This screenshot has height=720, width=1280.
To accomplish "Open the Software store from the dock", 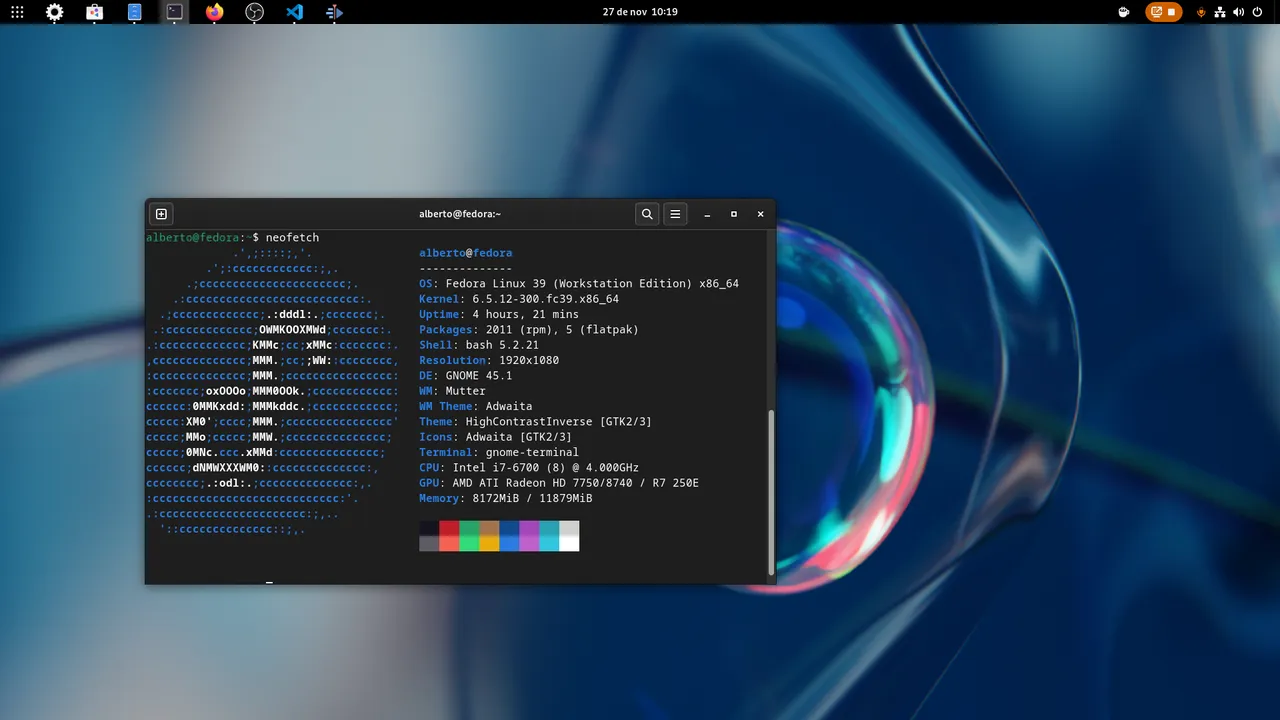I will (x=94, y=12).
